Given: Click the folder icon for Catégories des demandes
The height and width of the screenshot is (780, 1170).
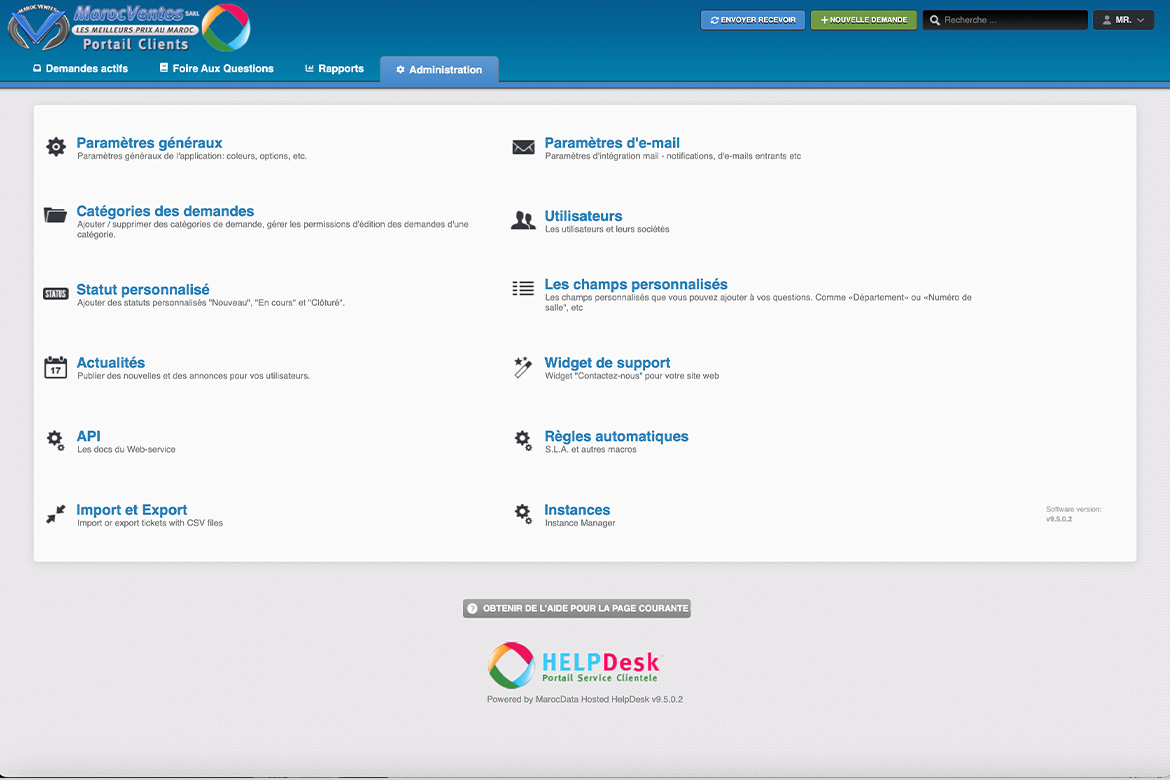Looking at the screenshot, I should point(56,215).
